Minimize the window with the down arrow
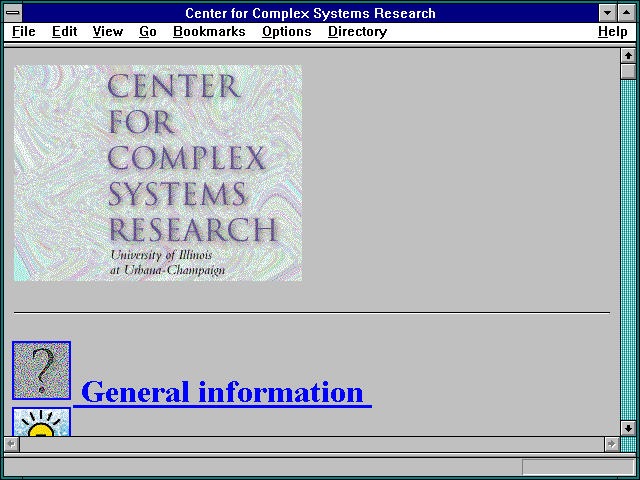 point(607,13)
